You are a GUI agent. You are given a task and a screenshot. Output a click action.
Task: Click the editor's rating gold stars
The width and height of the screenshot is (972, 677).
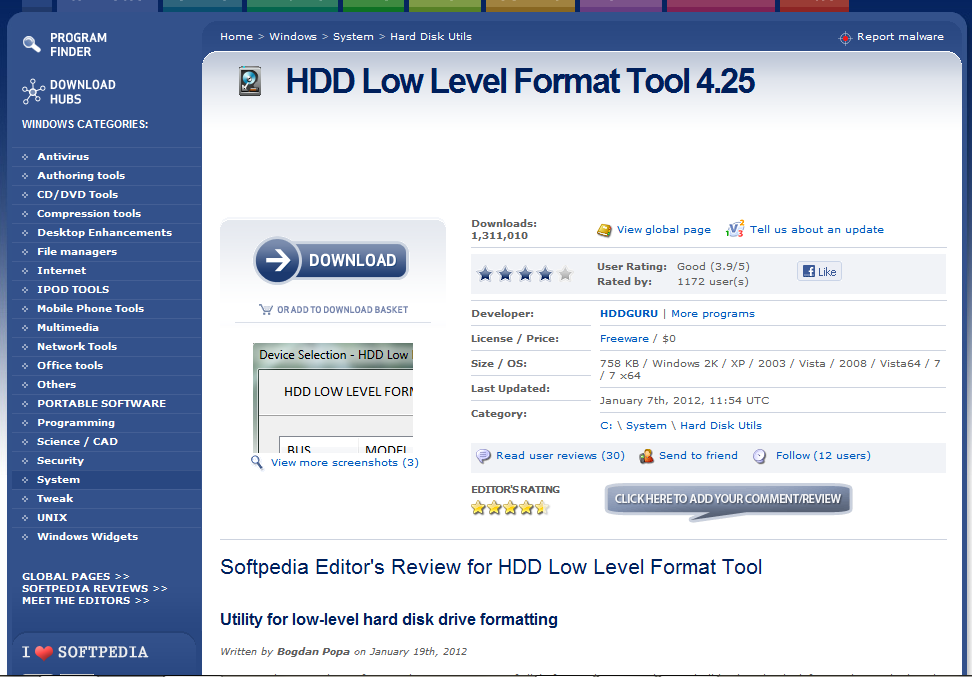510,508
